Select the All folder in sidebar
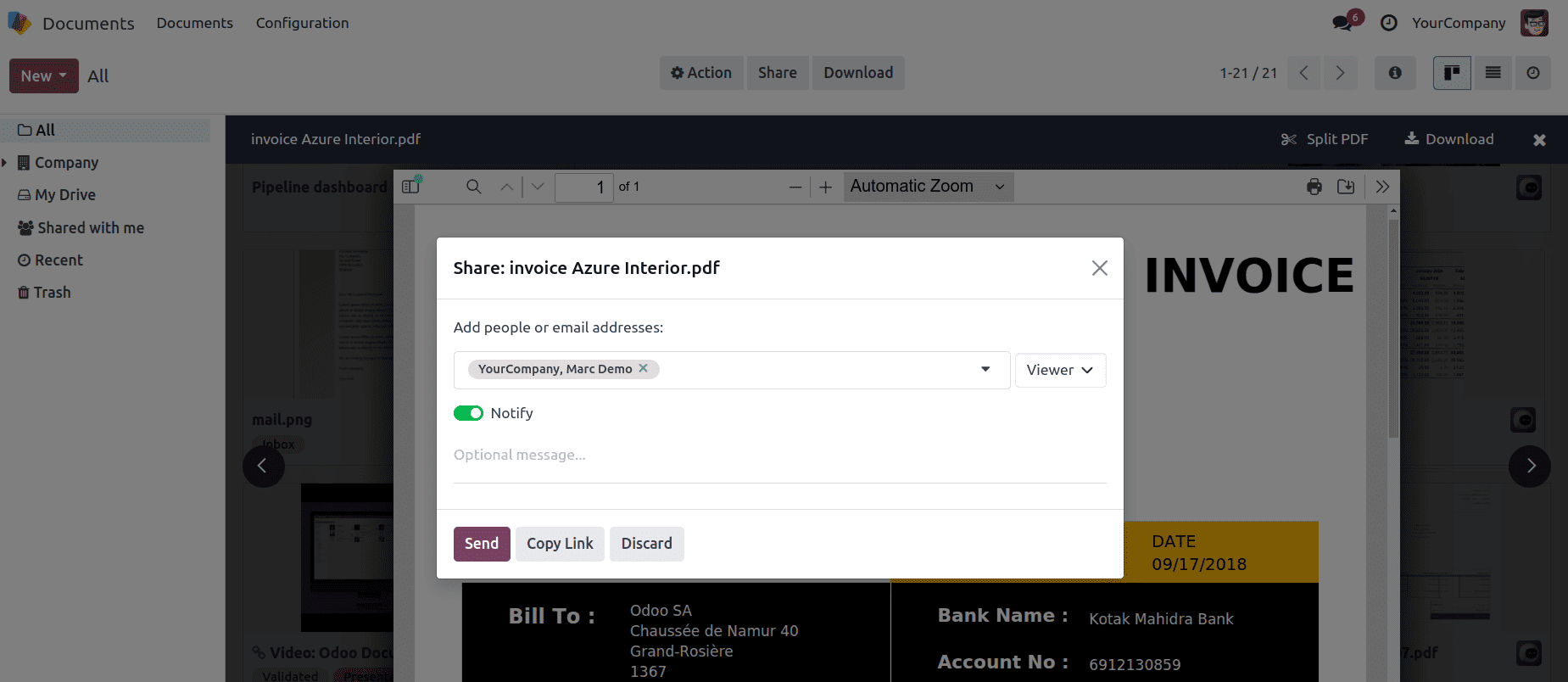Viewport: 1568px width, 682px height. pyautogui.click(x=106, y=130)
